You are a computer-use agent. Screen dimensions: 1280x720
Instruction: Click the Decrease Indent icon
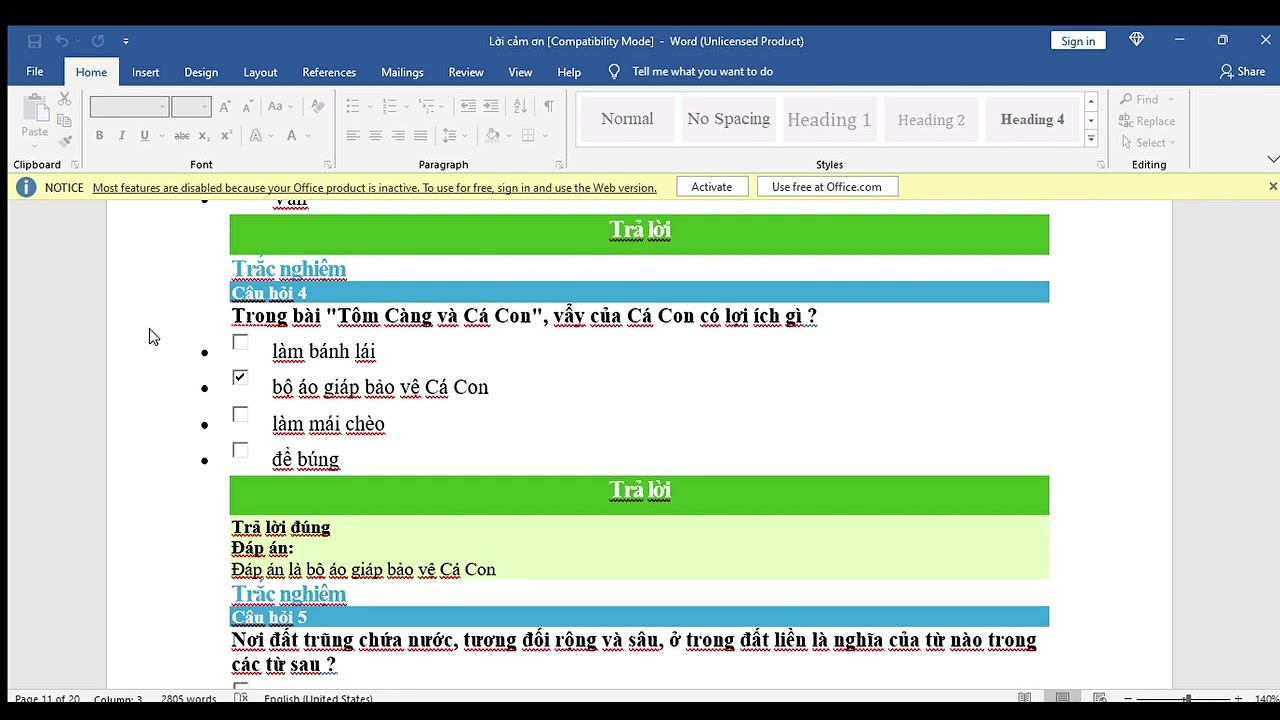click(468, 106)
